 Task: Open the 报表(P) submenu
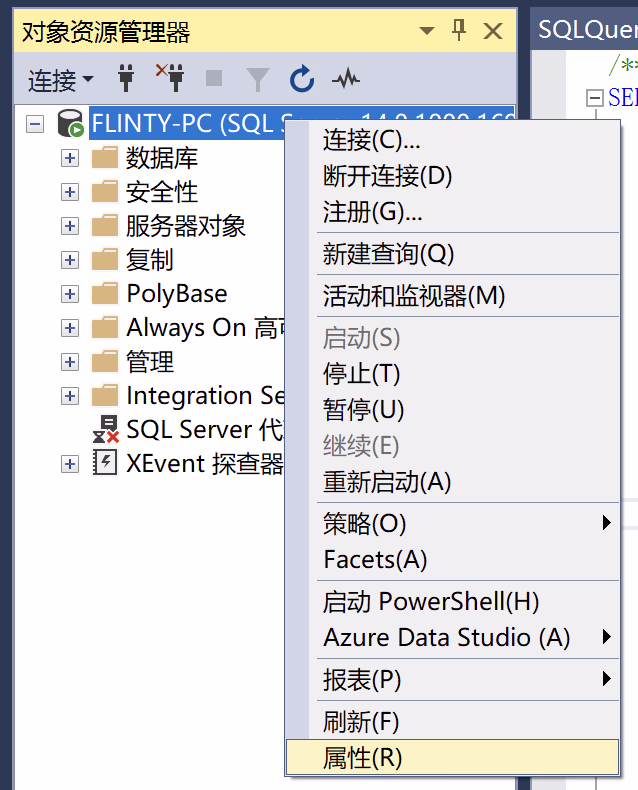point(362,680)
